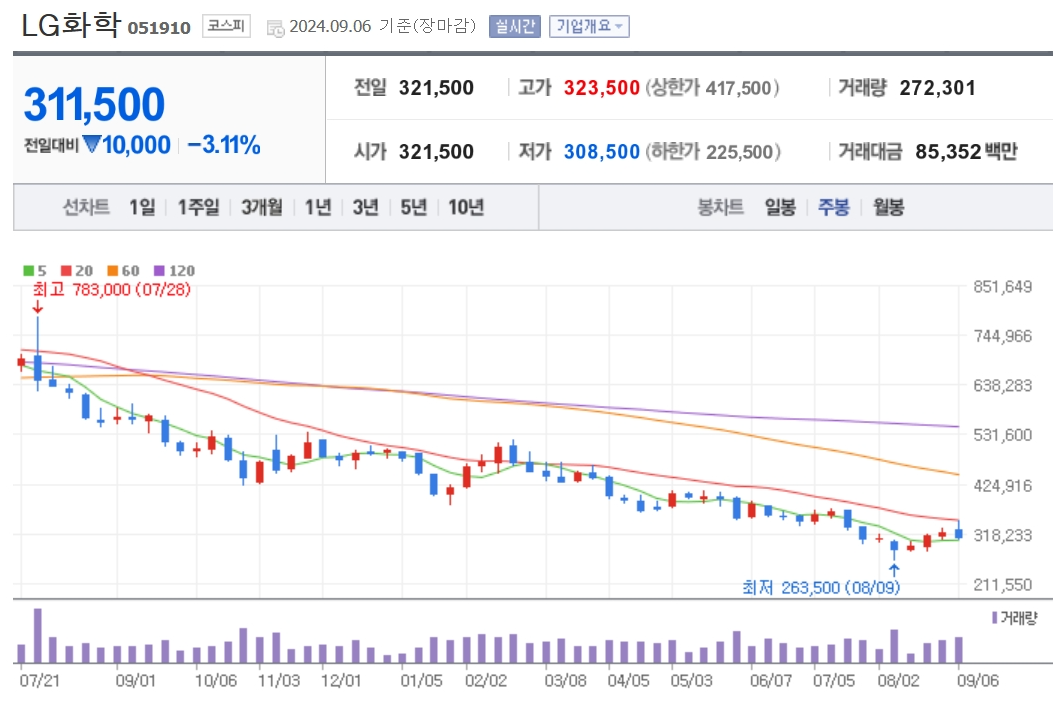Click the 저가 value 308,500

pyautogui.click(x=601, y=152)
